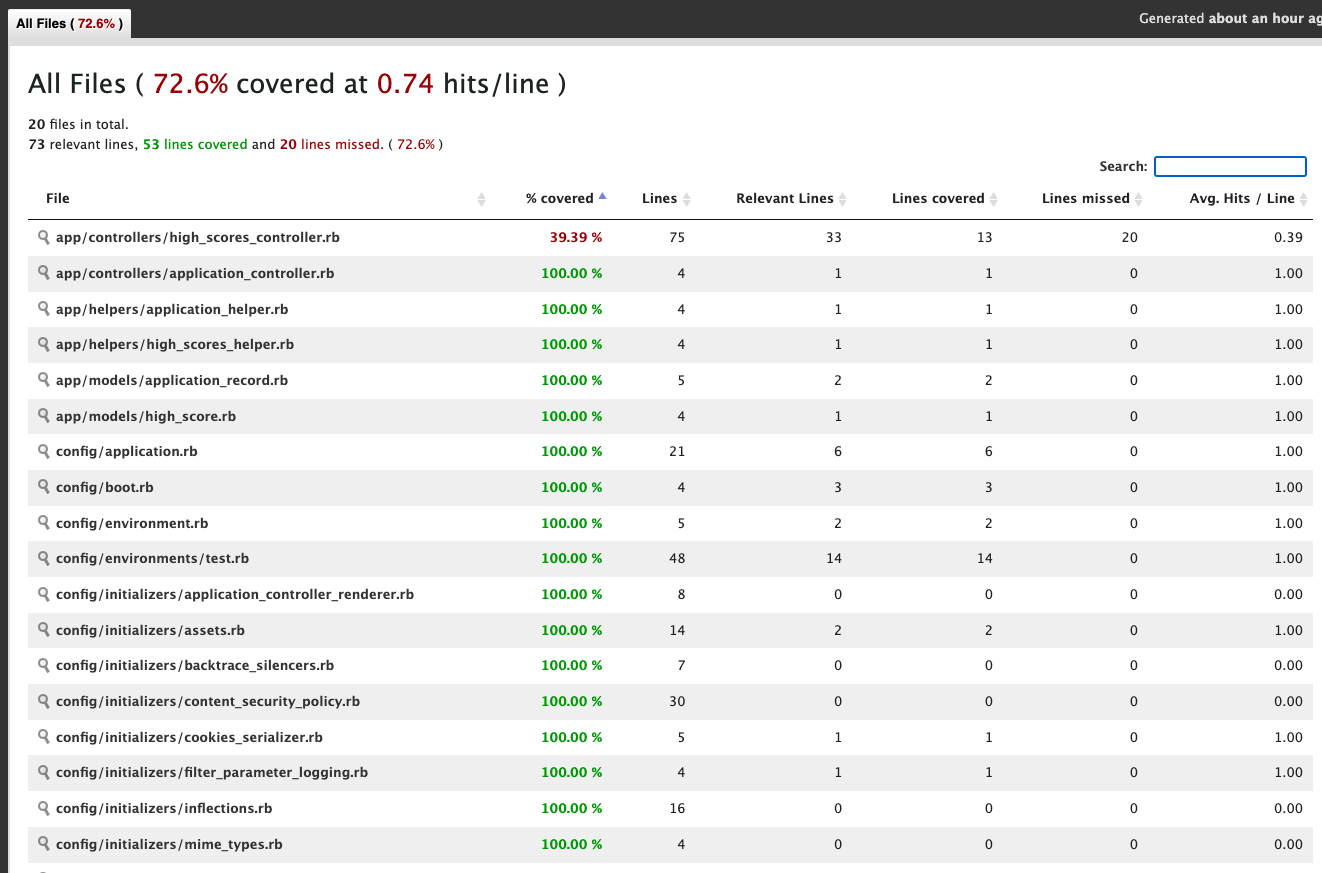Open config/initializers/inflections.rb file link
The image size is (1322, 873).
point(164,808)
